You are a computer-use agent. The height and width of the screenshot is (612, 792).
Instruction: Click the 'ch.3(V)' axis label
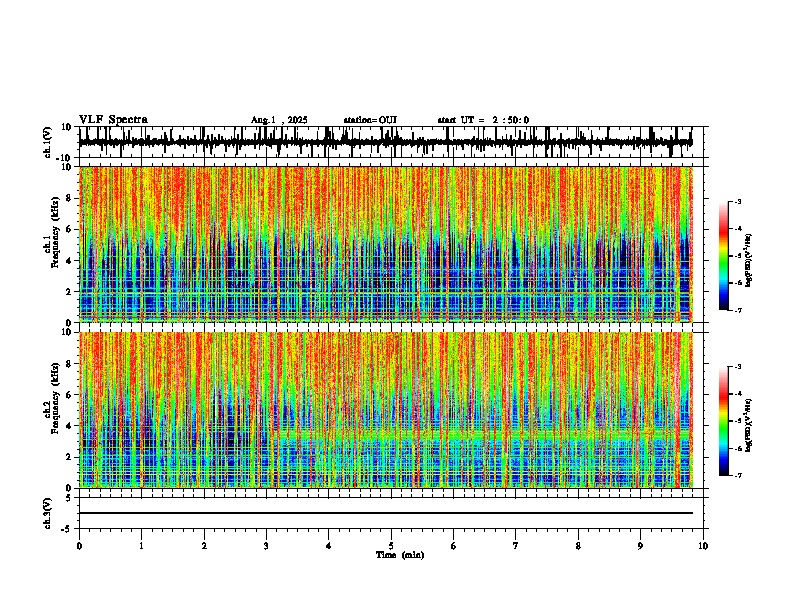[x=48, y=513]
